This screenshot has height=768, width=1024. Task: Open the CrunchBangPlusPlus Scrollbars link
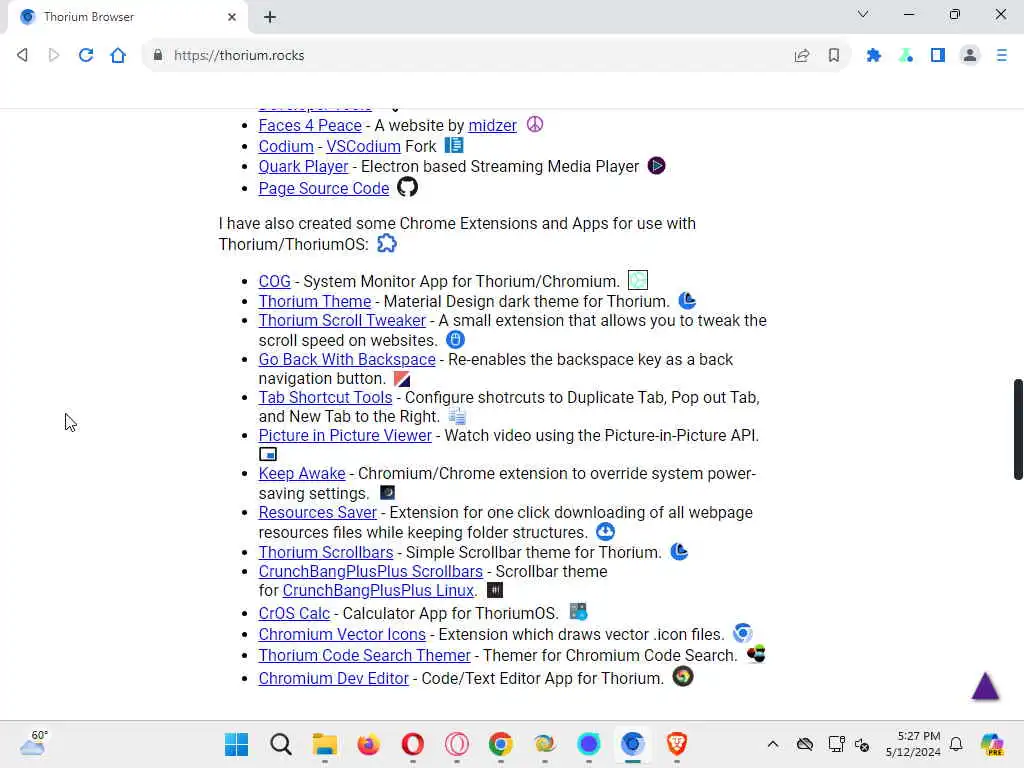coord(370,571)
